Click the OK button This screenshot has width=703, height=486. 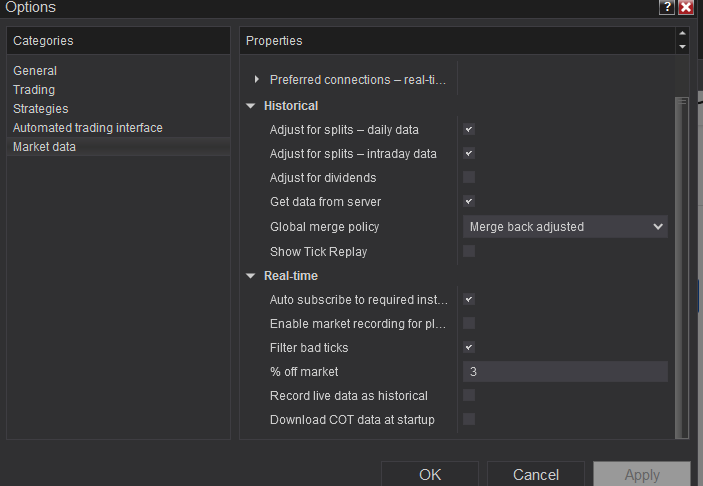pos(430,474)
